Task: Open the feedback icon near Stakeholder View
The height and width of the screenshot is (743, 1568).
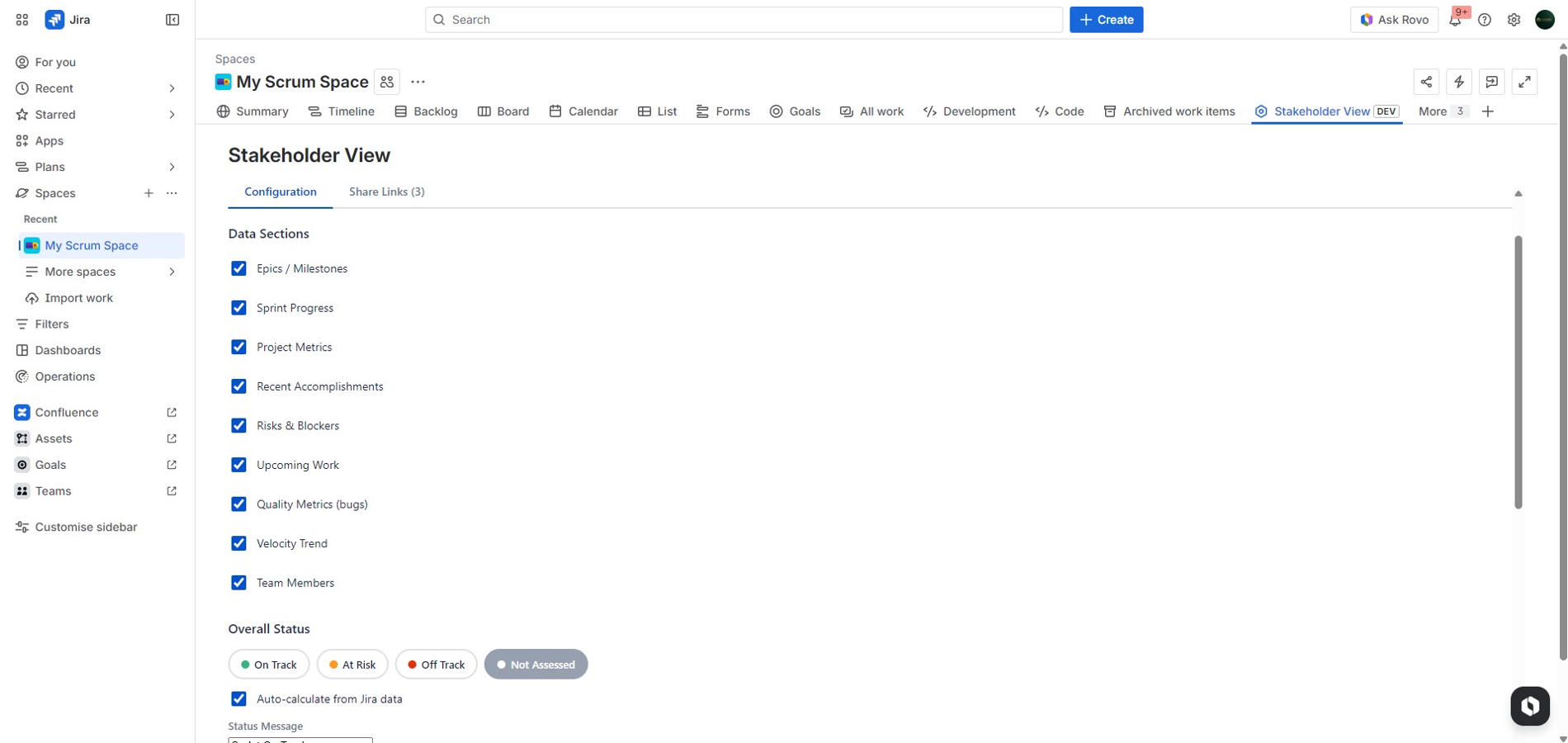Action: tap(1491, 81)
